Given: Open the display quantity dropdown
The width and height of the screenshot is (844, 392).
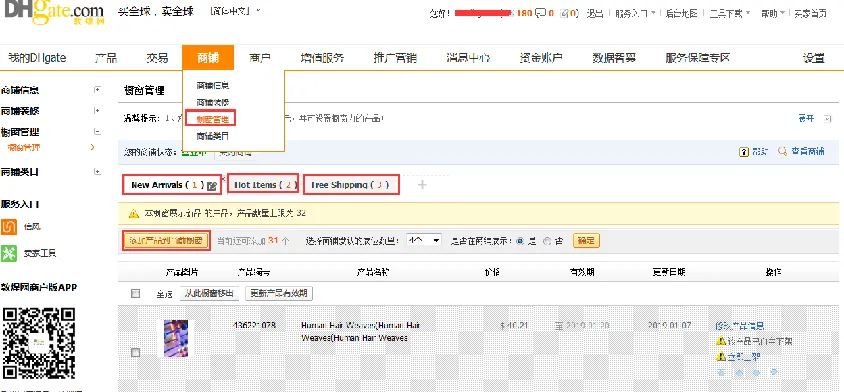Looking at the screenshot, I should tap(424, 241).
